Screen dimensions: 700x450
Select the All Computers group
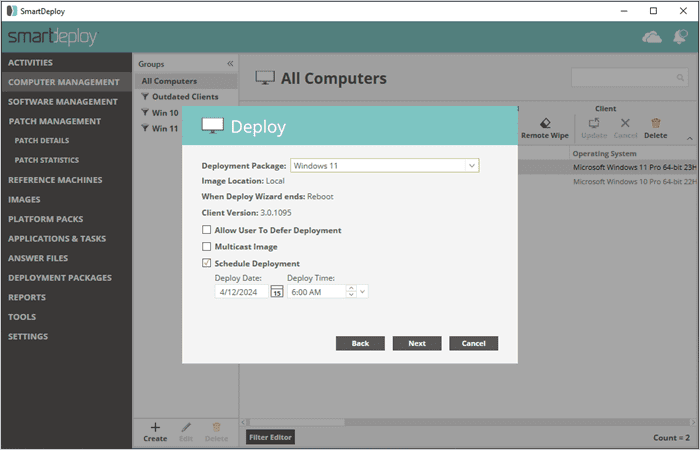(x=186, y=81)
